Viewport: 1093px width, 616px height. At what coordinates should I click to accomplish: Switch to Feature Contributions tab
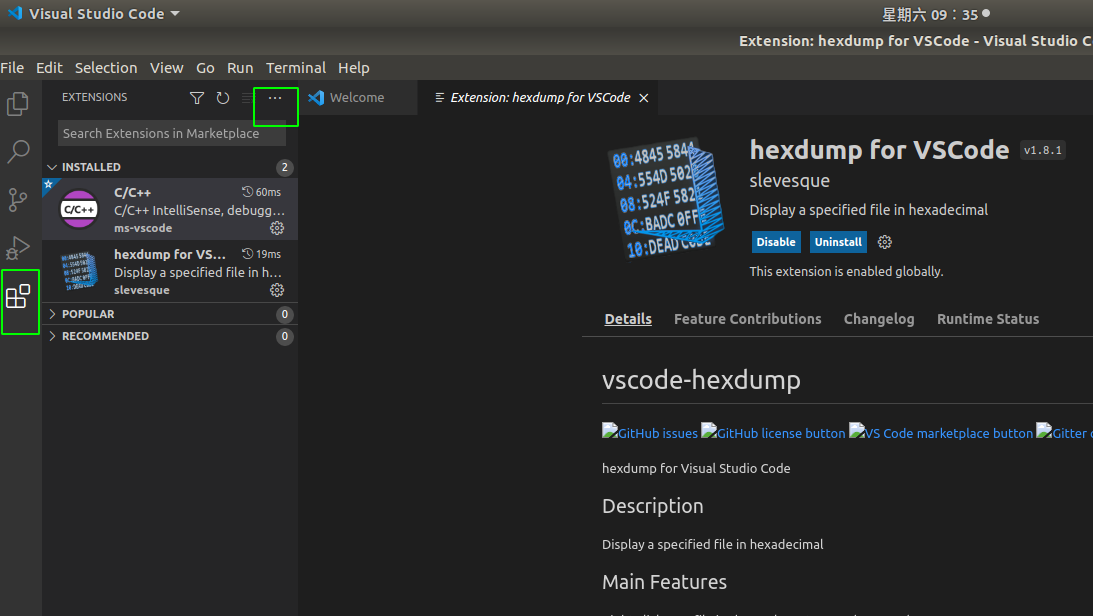click(747, 319)
